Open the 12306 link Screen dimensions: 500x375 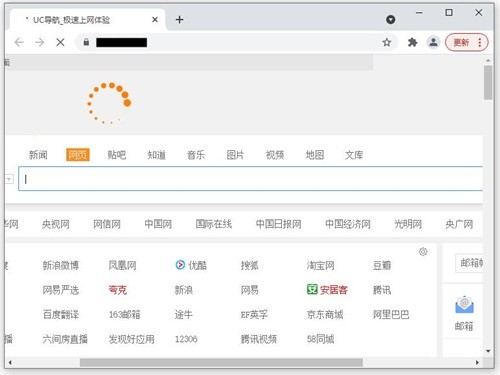pyautogui.click(x=186, y=339)
